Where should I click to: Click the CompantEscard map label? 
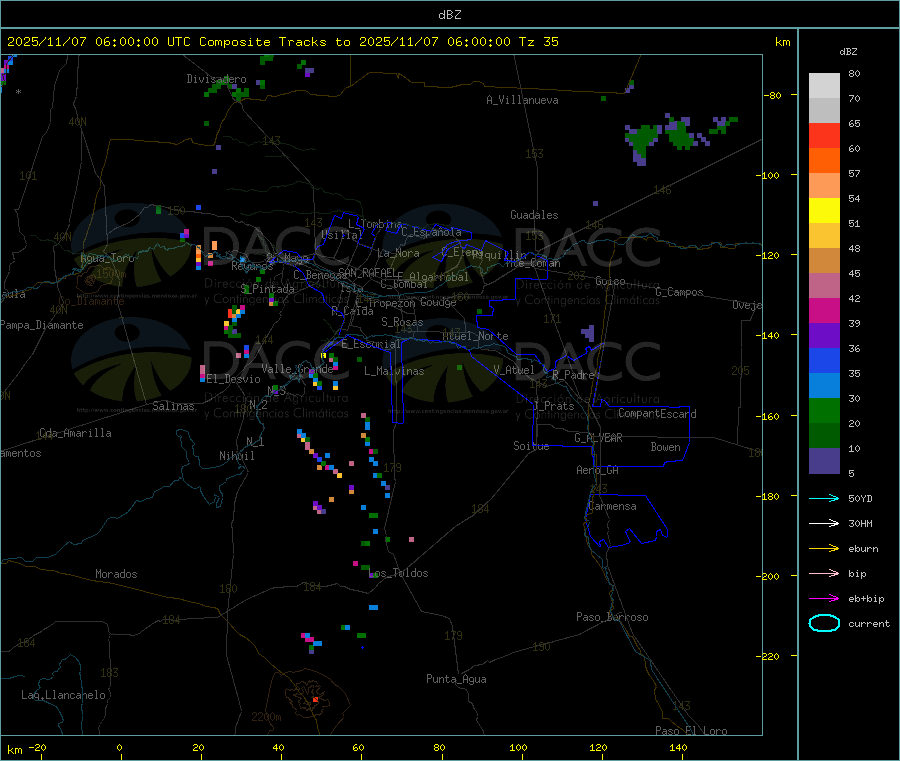pos(657,414)
